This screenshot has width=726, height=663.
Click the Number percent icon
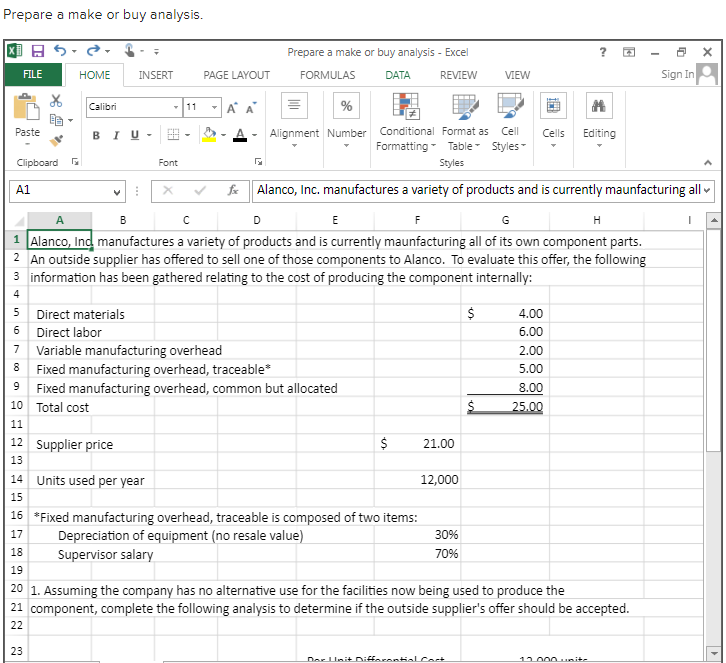click(x=346, y=106)
